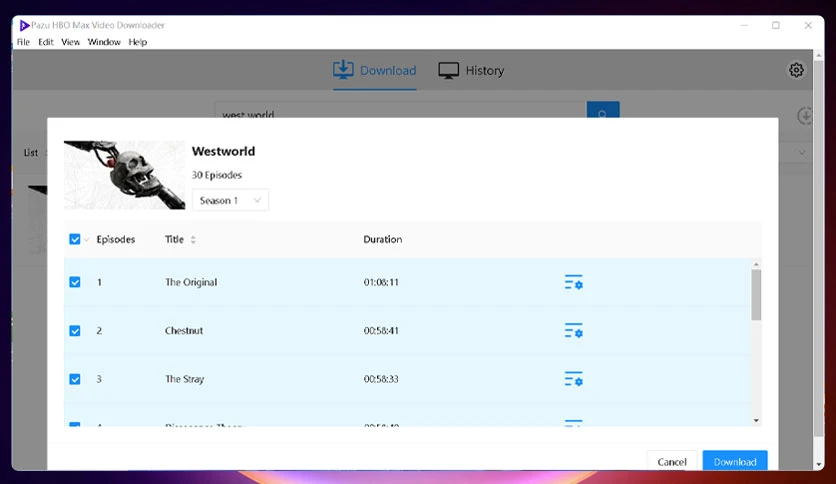Click the 30 Episodes label

pyautogui.click(x=217, y=175)
